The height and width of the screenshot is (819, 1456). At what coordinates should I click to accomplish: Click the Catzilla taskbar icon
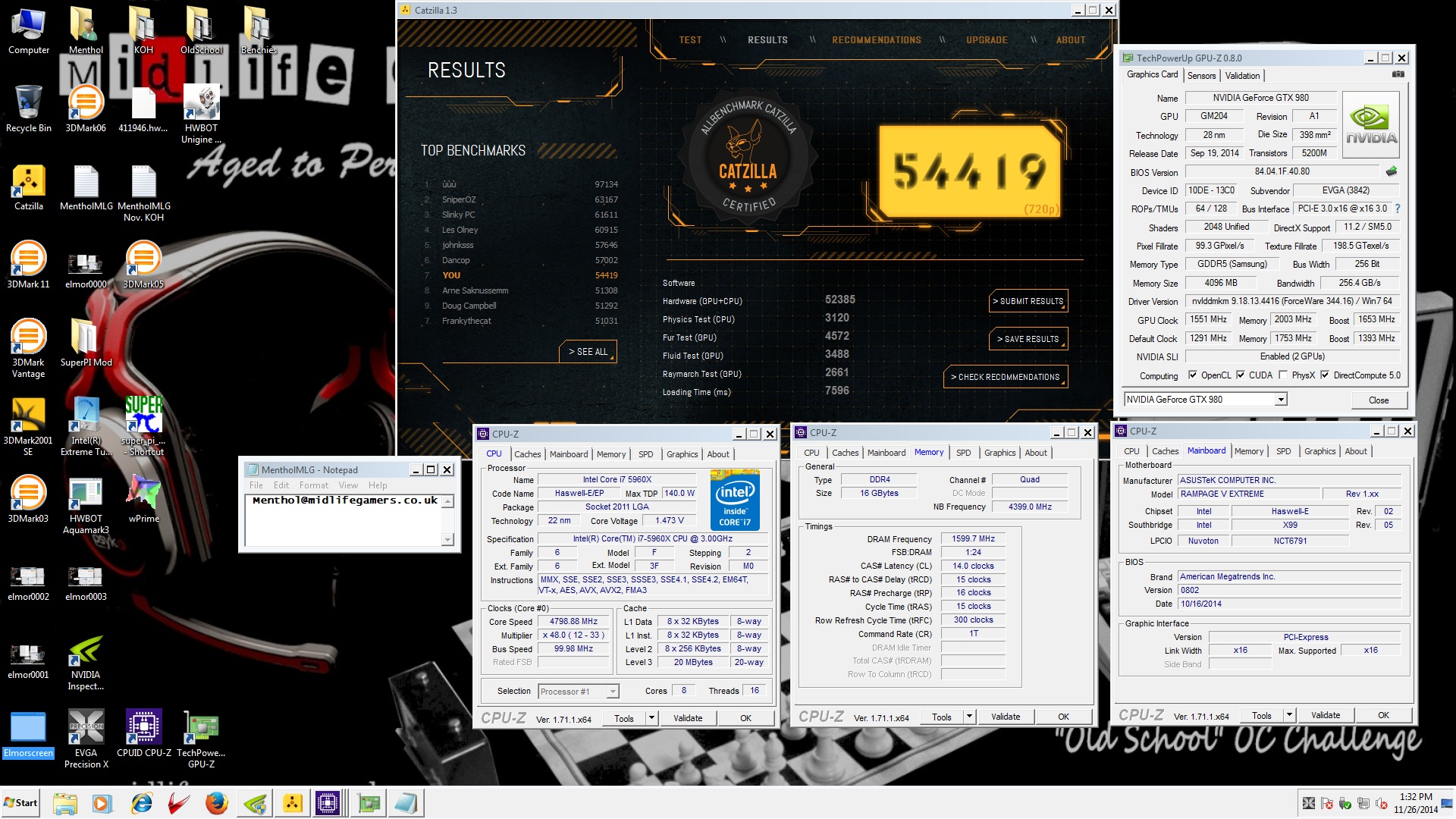293,803
